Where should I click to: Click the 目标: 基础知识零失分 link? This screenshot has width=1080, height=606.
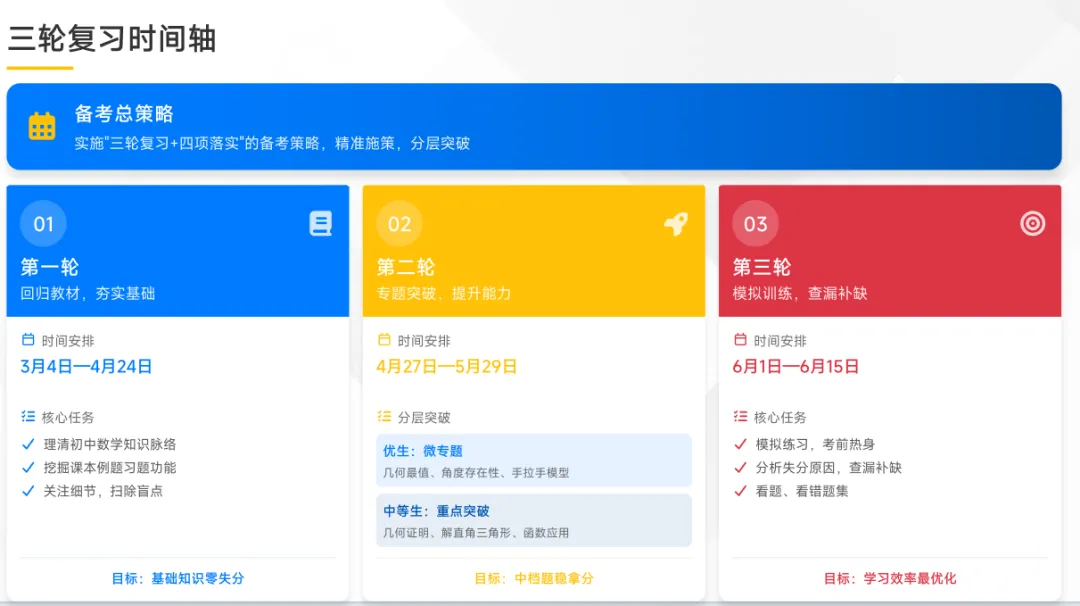point(178,576)
